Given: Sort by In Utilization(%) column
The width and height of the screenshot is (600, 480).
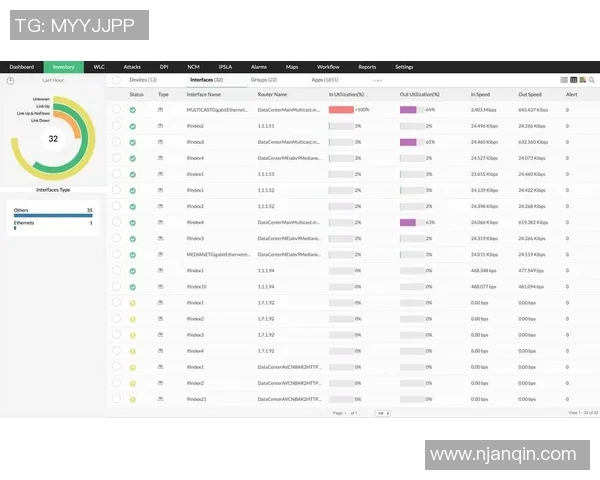Looking at the screenshot, I should coord(346,94).
